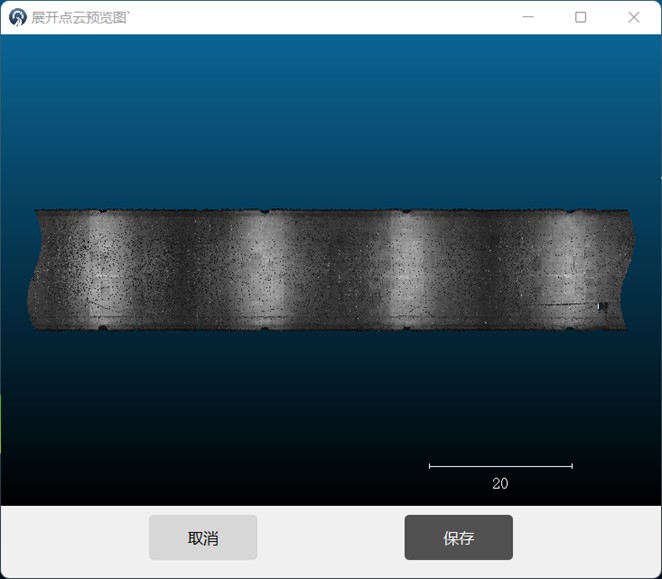Click dark viewport area below the point cloud

tap(250, 420)
